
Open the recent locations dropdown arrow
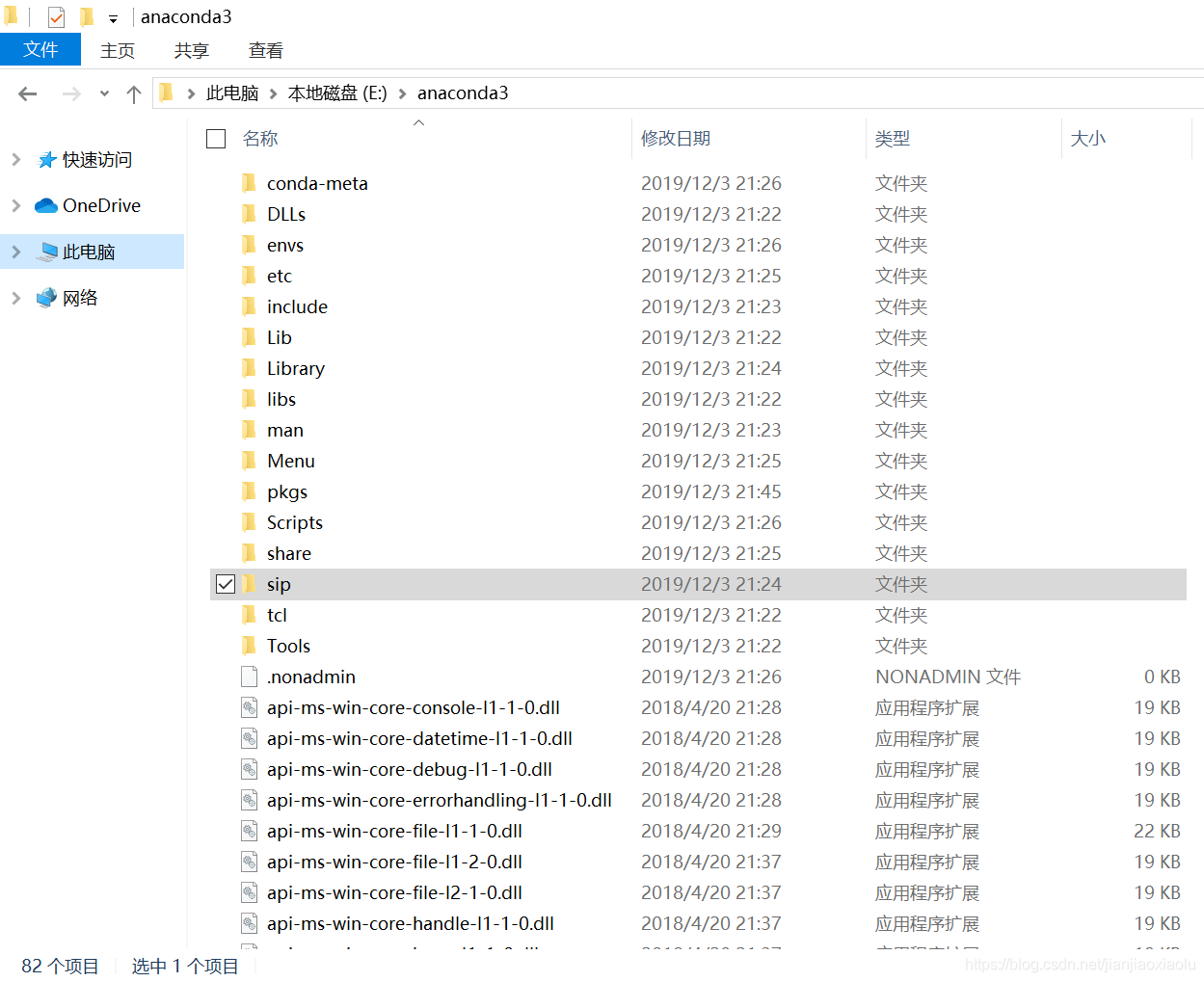pyautogui.click(x=104, y=93)
